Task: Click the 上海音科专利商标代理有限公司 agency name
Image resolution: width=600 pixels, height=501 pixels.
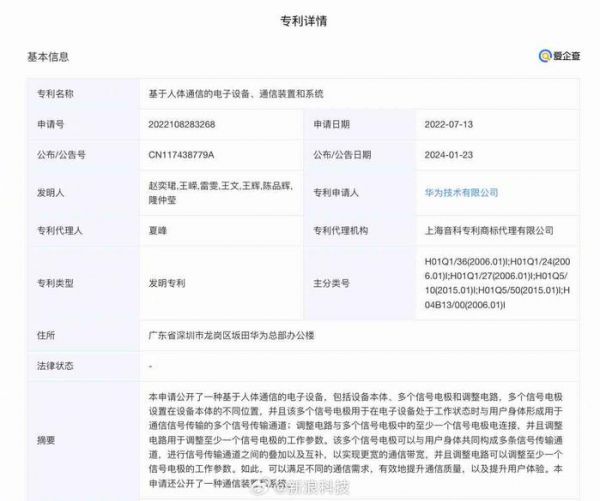Action: 489,230
